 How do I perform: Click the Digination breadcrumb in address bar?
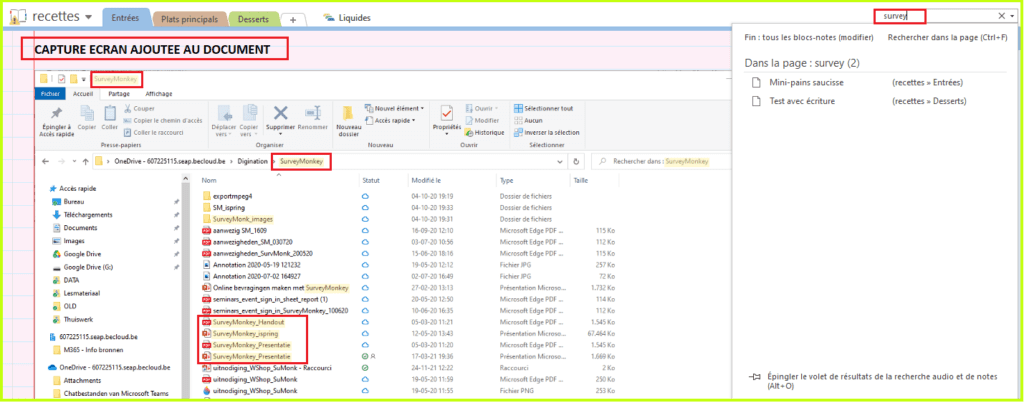[253, 161]
